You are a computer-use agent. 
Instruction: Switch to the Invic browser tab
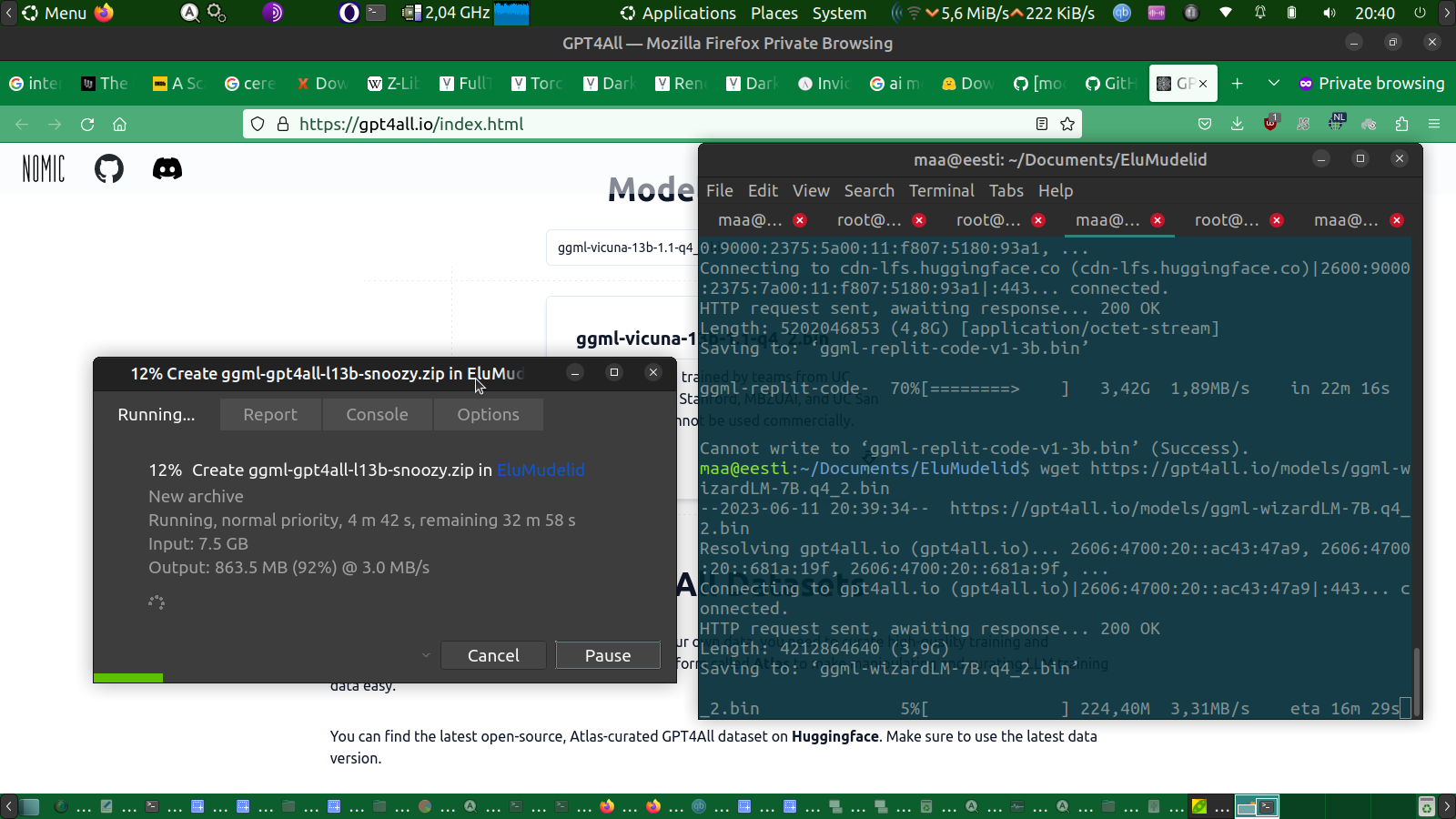coord(824,83)
